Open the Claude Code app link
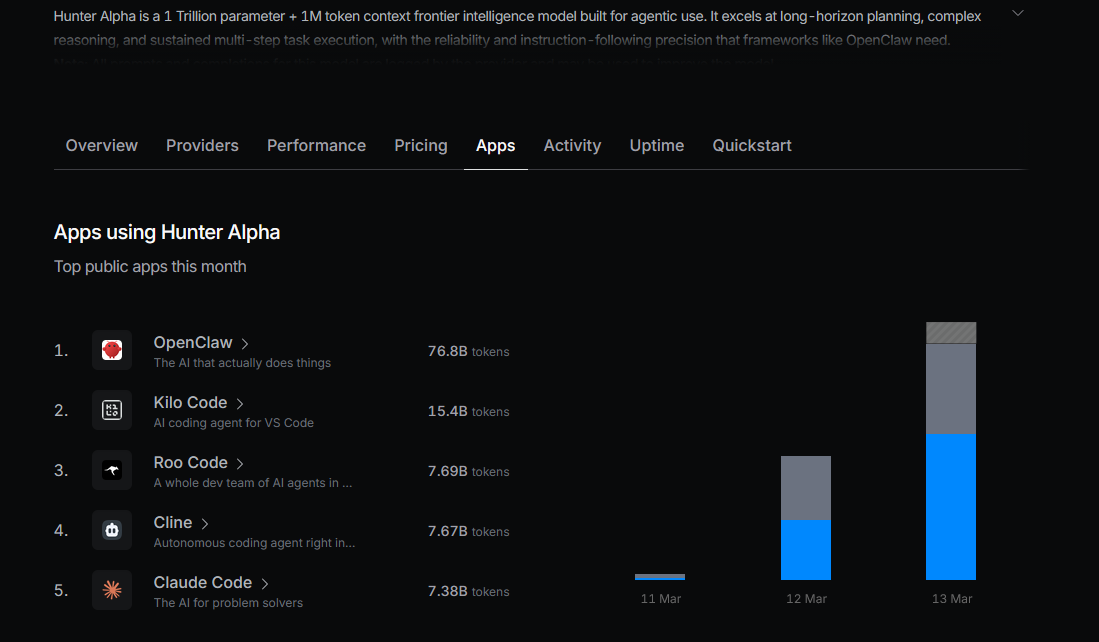The image size is (1099, 642). (x=203, y=583)
